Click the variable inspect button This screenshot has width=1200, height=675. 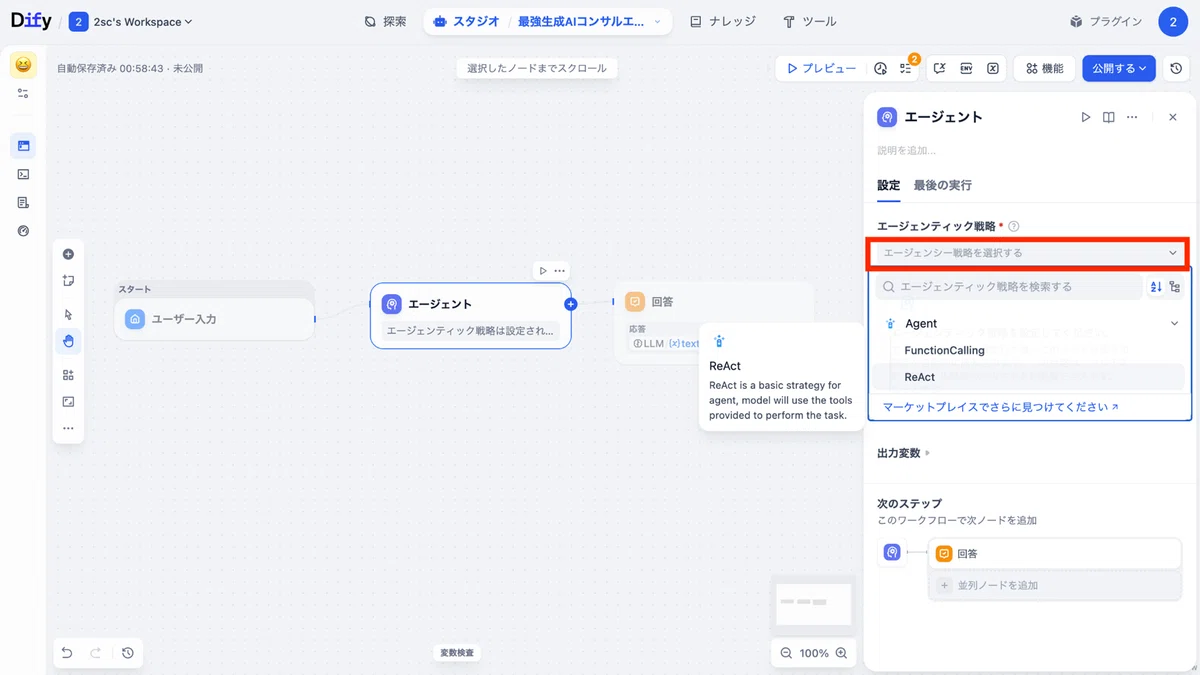point(456,653)
